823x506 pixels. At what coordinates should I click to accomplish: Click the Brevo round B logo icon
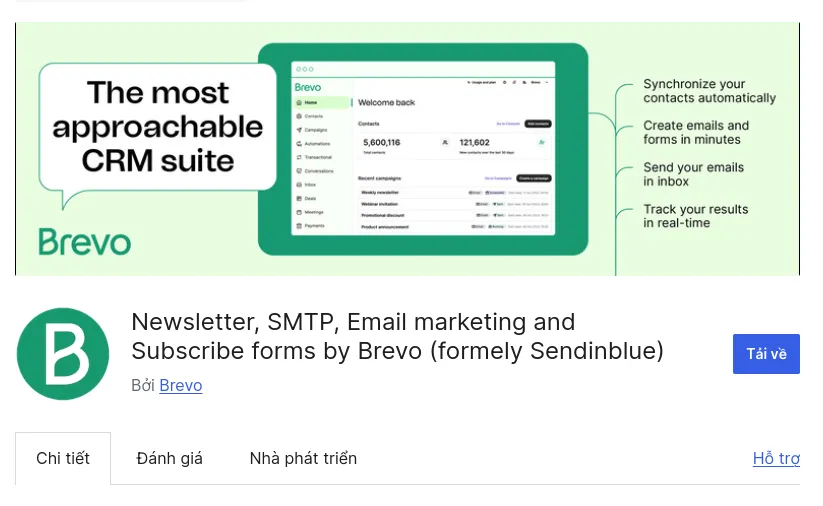pos(63,354)
